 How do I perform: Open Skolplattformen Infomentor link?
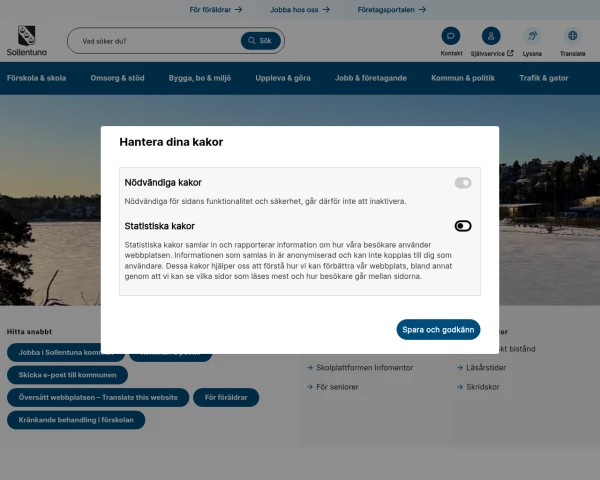click(x=360, y=367)
